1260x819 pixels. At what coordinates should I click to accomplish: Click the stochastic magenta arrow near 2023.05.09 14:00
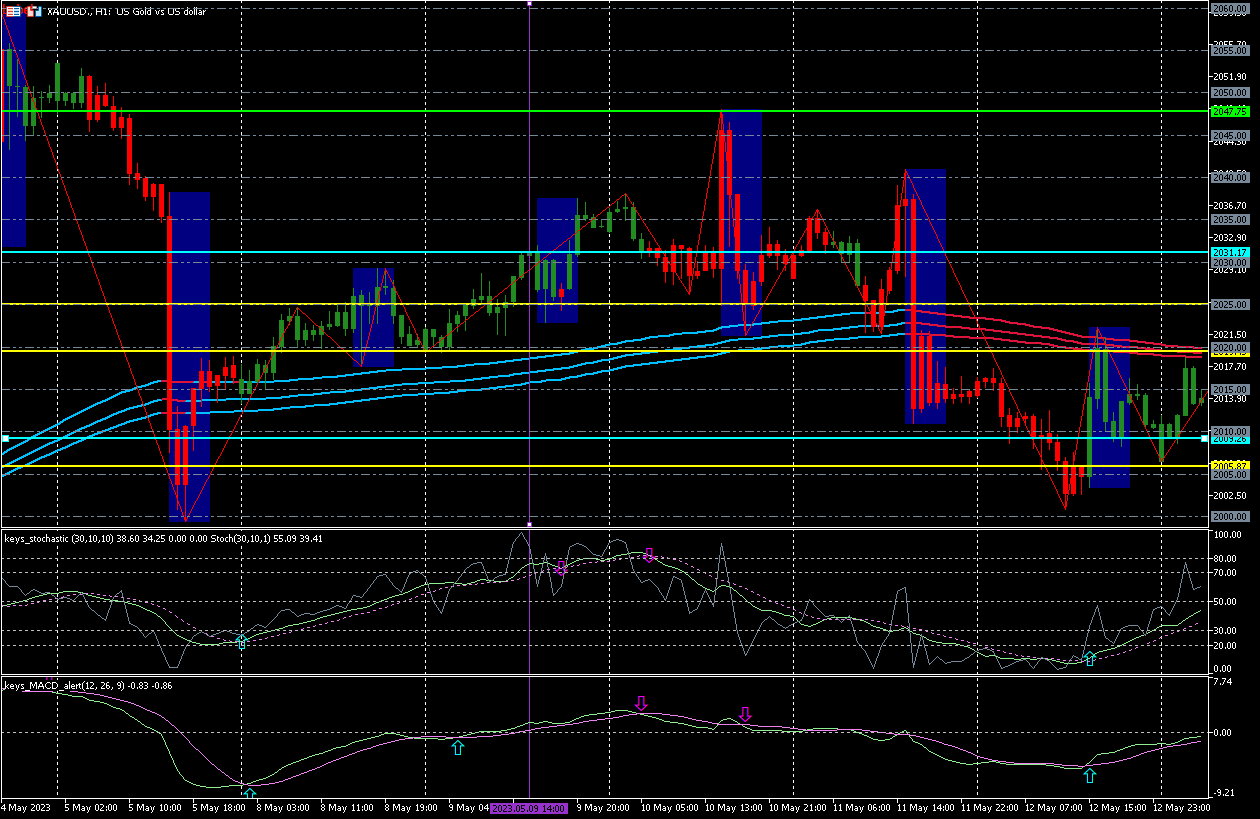click(561, 568)
